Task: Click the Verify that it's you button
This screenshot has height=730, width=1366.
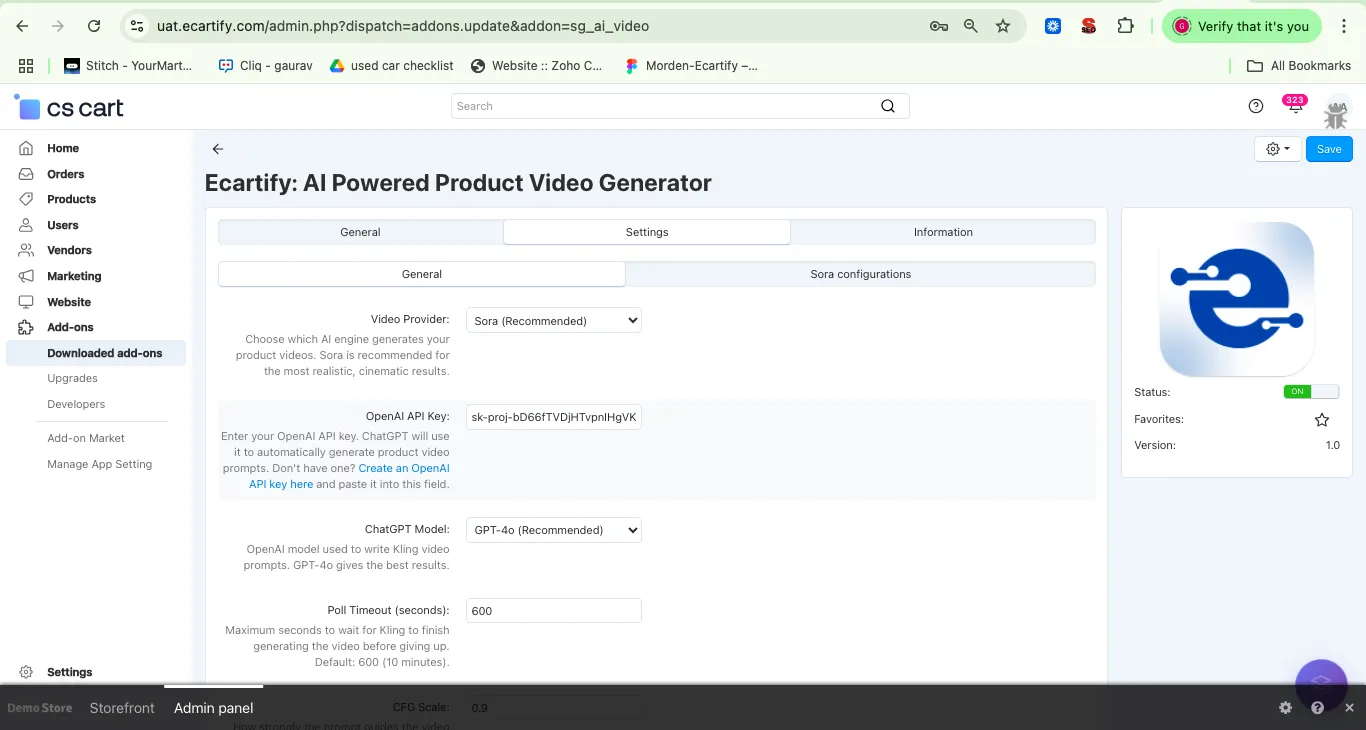Action: (1242, 27)
